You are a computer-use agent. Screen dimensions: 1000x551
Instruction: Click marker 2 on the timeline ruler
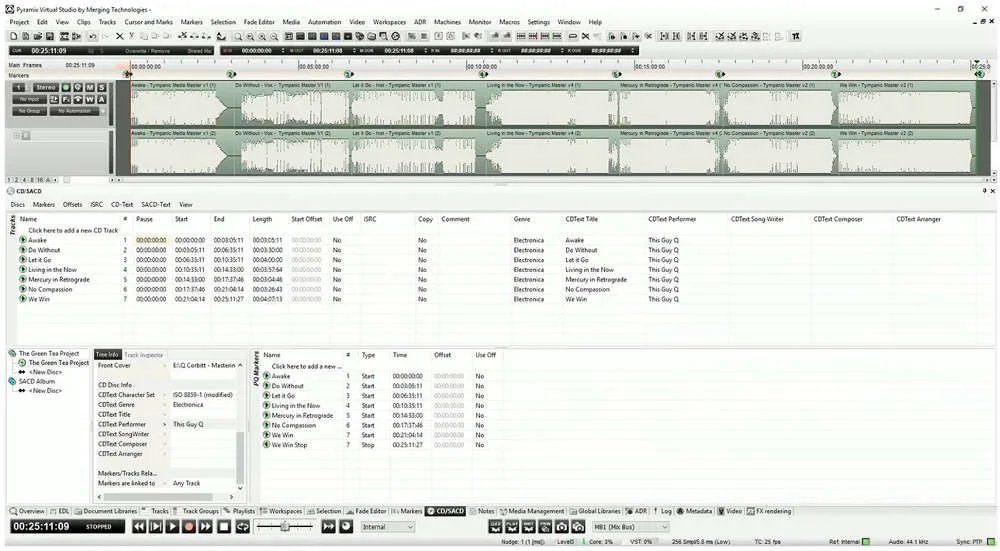pyautogui.click(x=231, y=75)
